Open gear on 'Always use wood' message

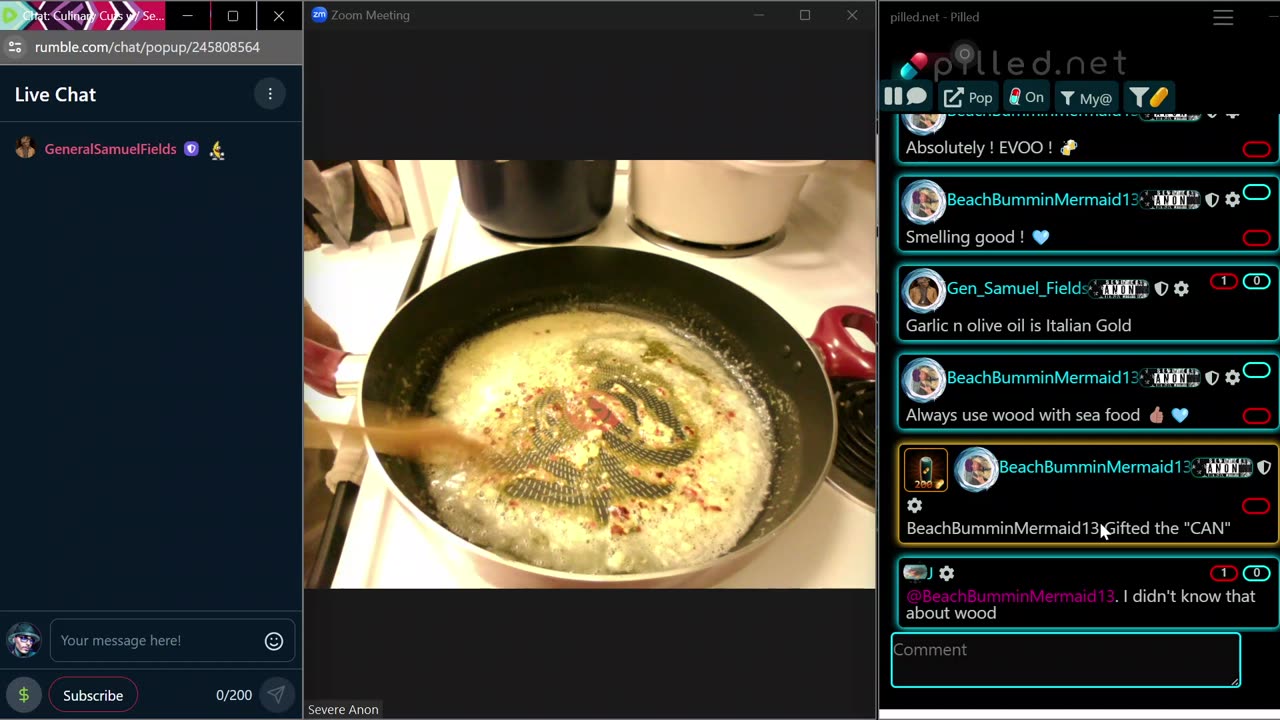[1233, 378]
